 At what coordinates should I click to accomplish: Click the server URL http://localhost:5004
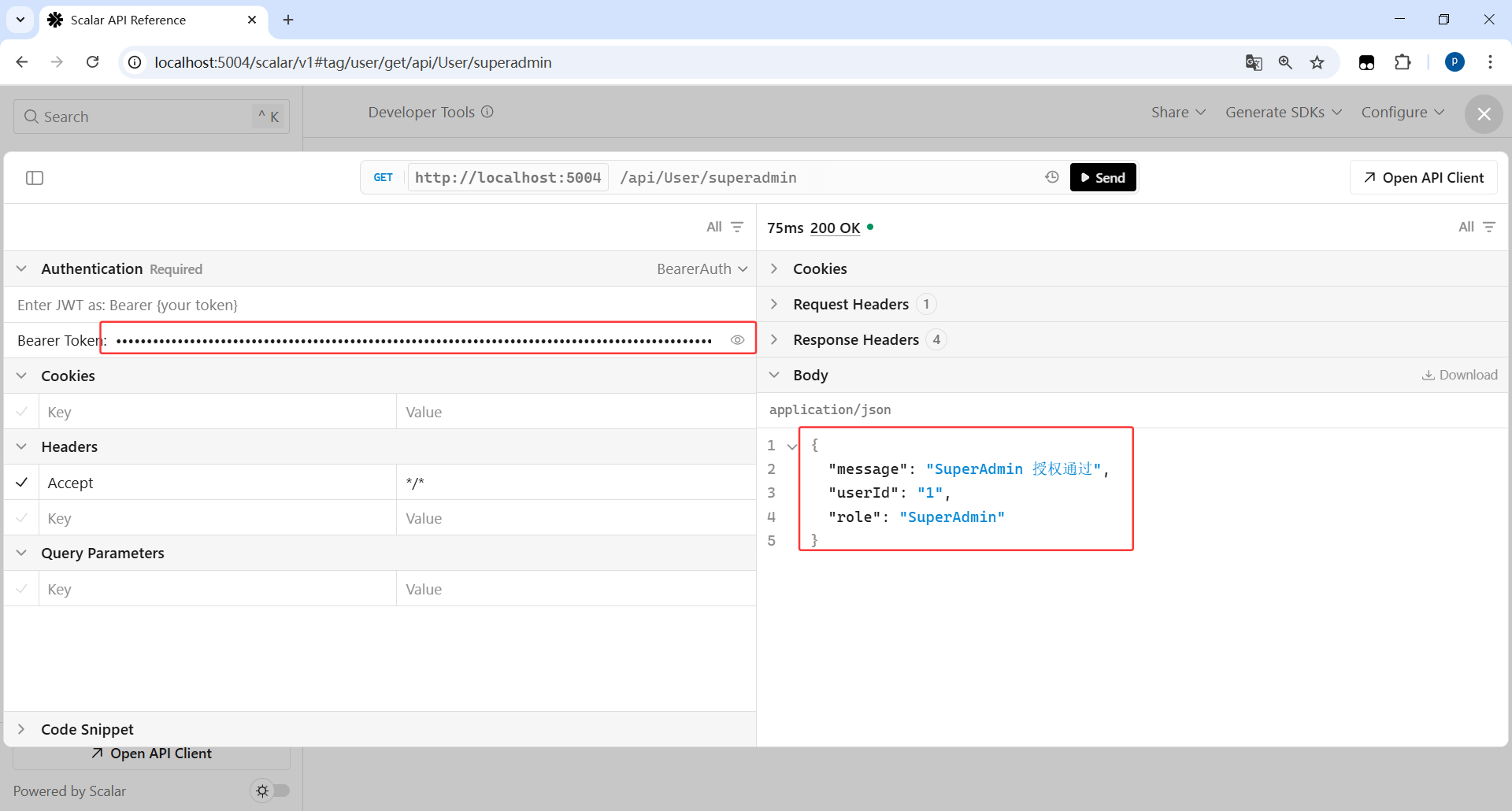click(x=508, y=177)
